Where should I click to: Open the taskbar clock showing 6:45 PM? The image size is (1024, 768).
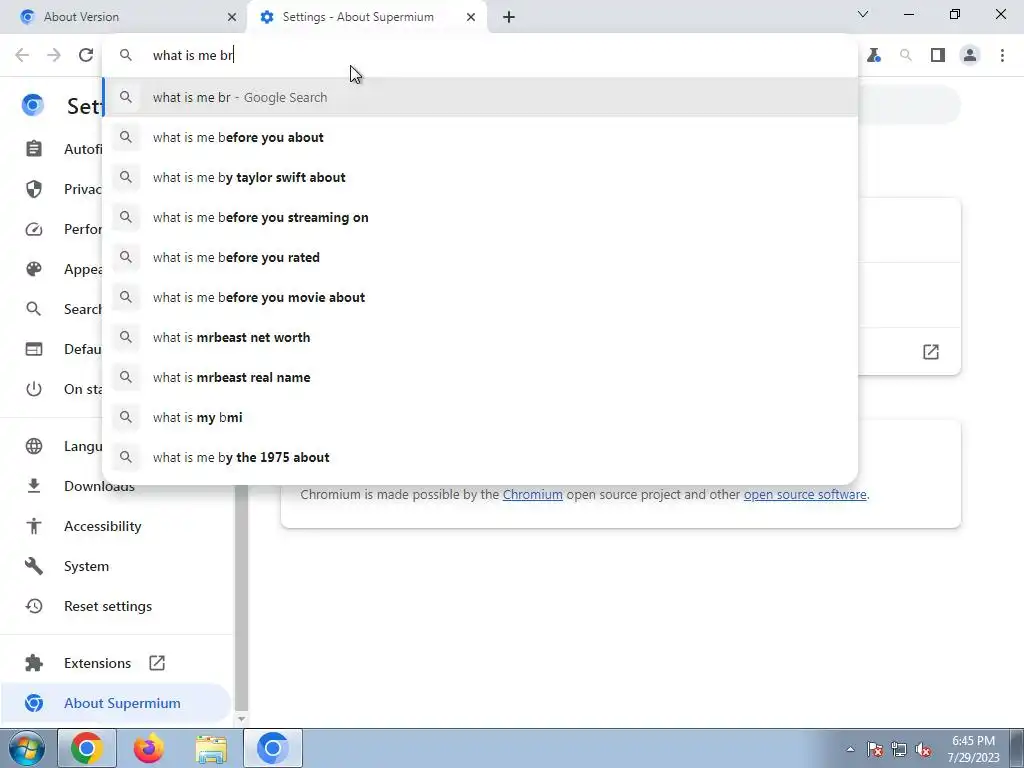[973, 748]
